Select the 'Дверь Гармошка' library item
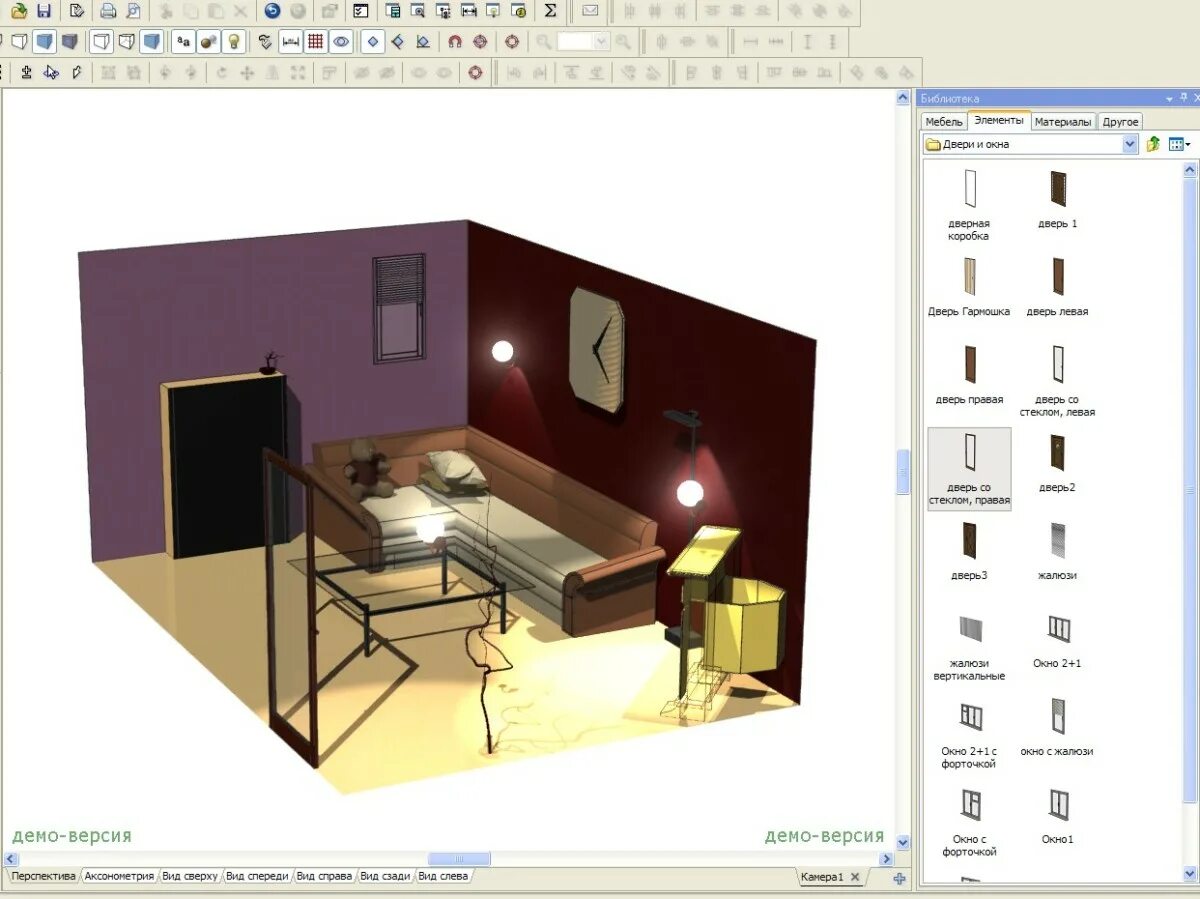The height and width of the screenshot is (899, 1200). click(969, 287)
